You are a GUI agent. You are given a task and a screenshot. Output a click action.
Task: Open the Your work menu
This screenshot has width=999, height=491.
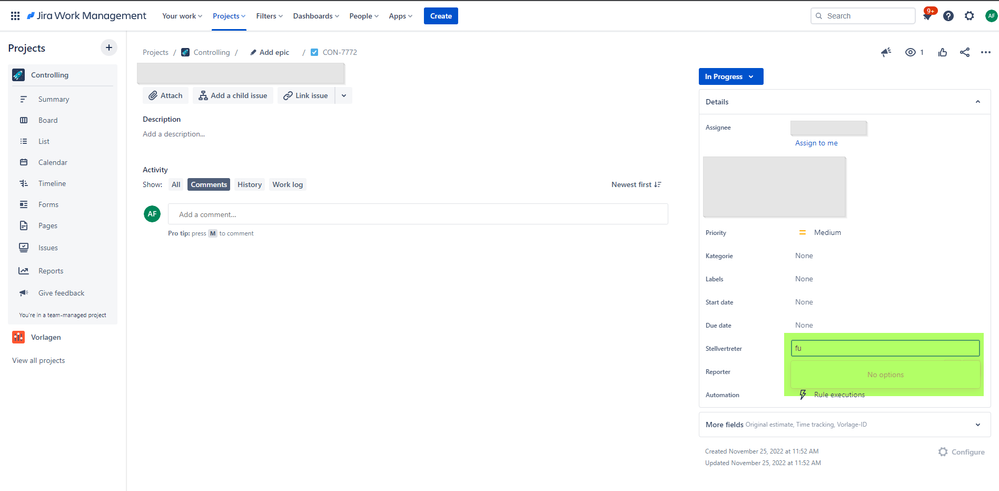tap(182, 16)
